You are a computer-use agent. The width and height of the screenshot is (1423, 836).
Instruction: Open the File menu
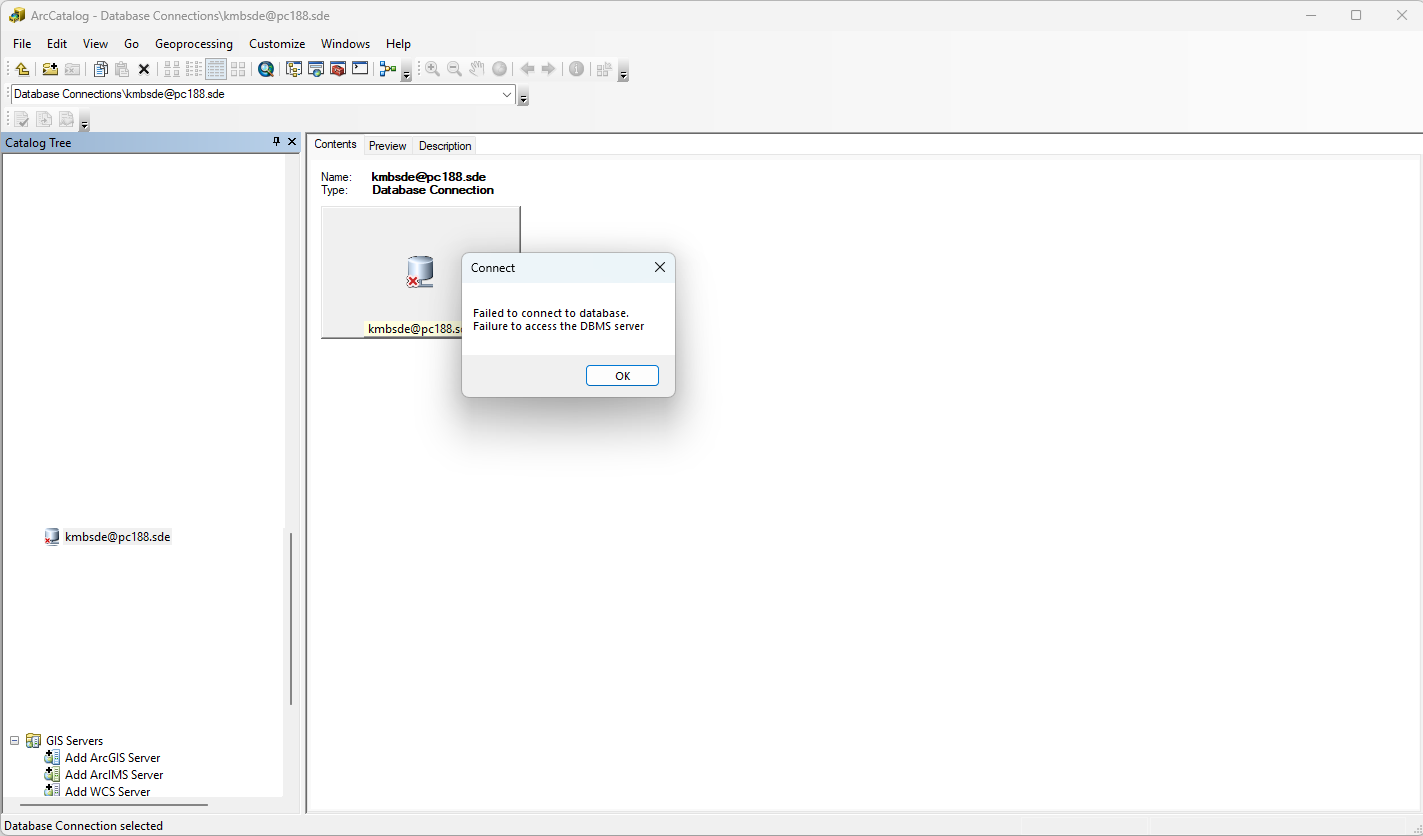(22, 44)
